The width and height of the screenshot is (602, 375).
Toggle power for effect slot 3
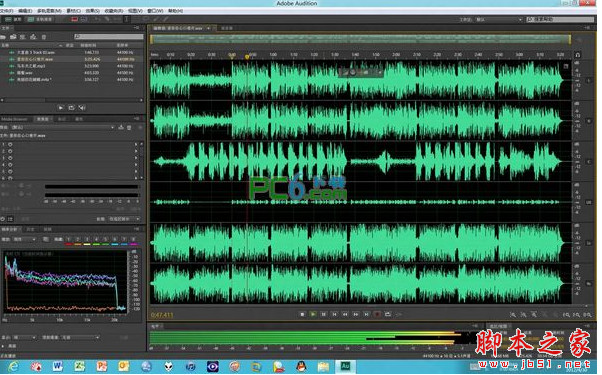(x=10, y=158)
